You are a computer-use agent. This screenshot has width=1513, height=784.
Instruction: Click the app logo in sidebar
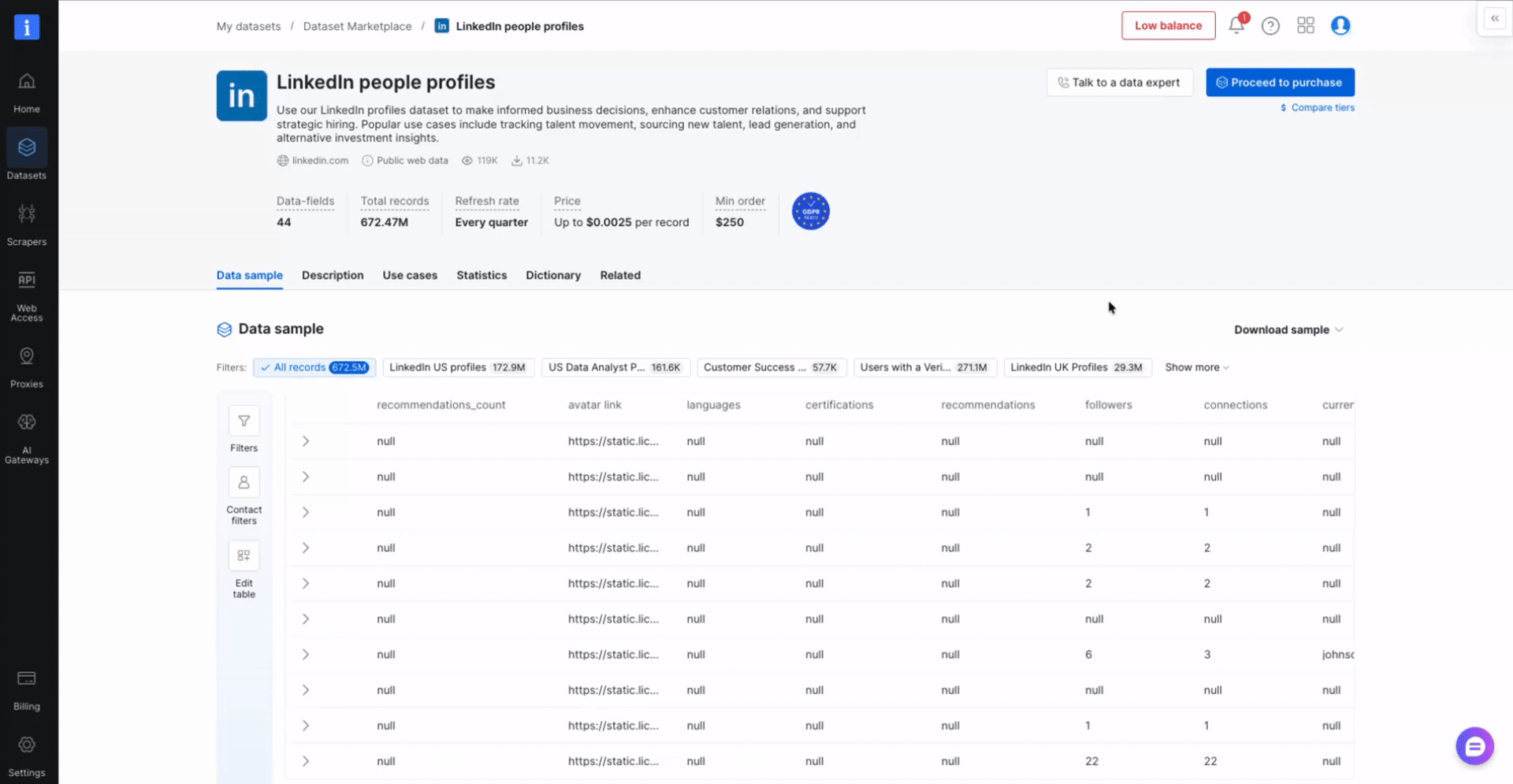pyautogui.click(x=27, y=27)
